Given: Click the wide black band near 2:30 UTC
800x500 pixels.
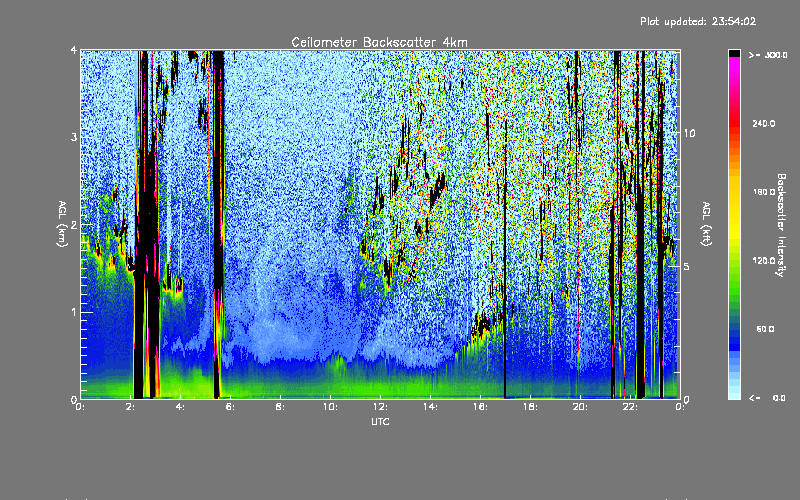Looking at the screenshot, I should (x=145, y=224).
